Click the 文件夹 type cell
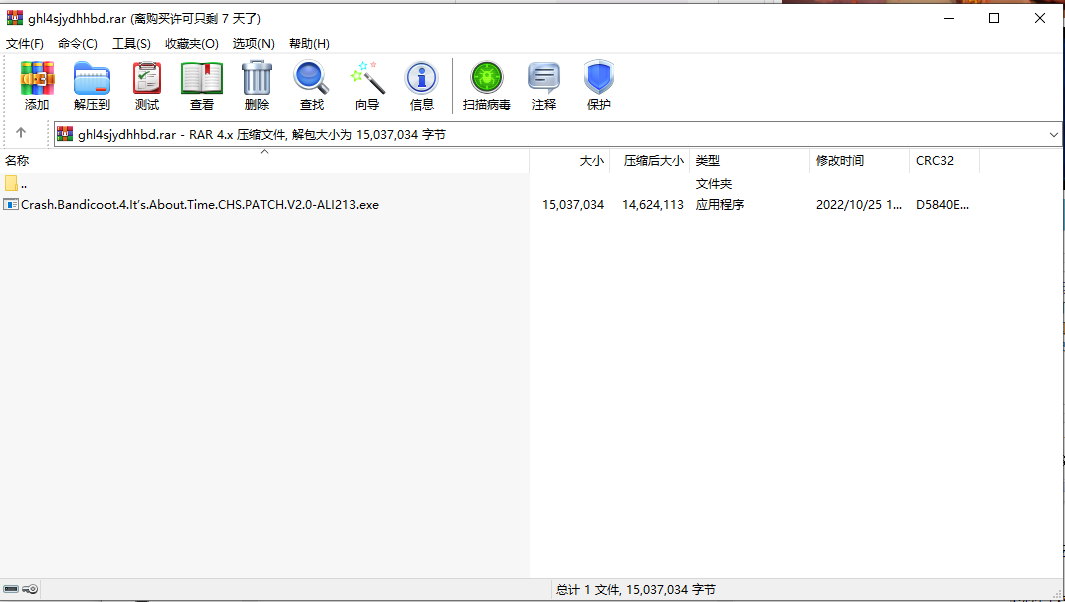Screen dimensions: 1065x602 click(x=713, y=184)
